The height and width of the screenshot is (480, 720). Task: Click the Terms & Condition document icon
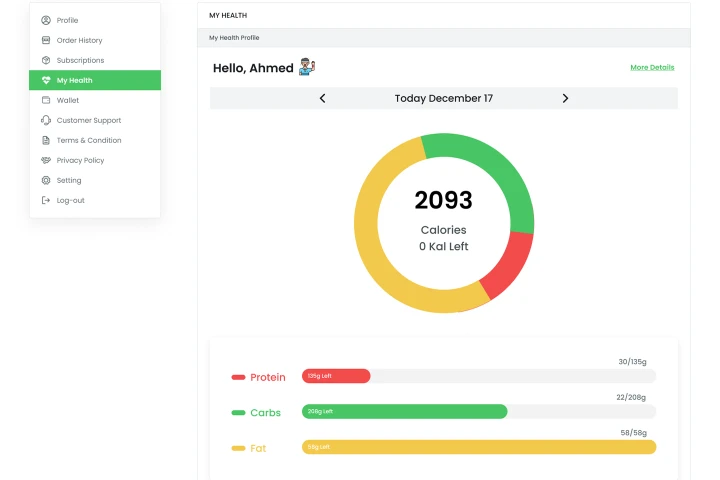click(46, 140)
